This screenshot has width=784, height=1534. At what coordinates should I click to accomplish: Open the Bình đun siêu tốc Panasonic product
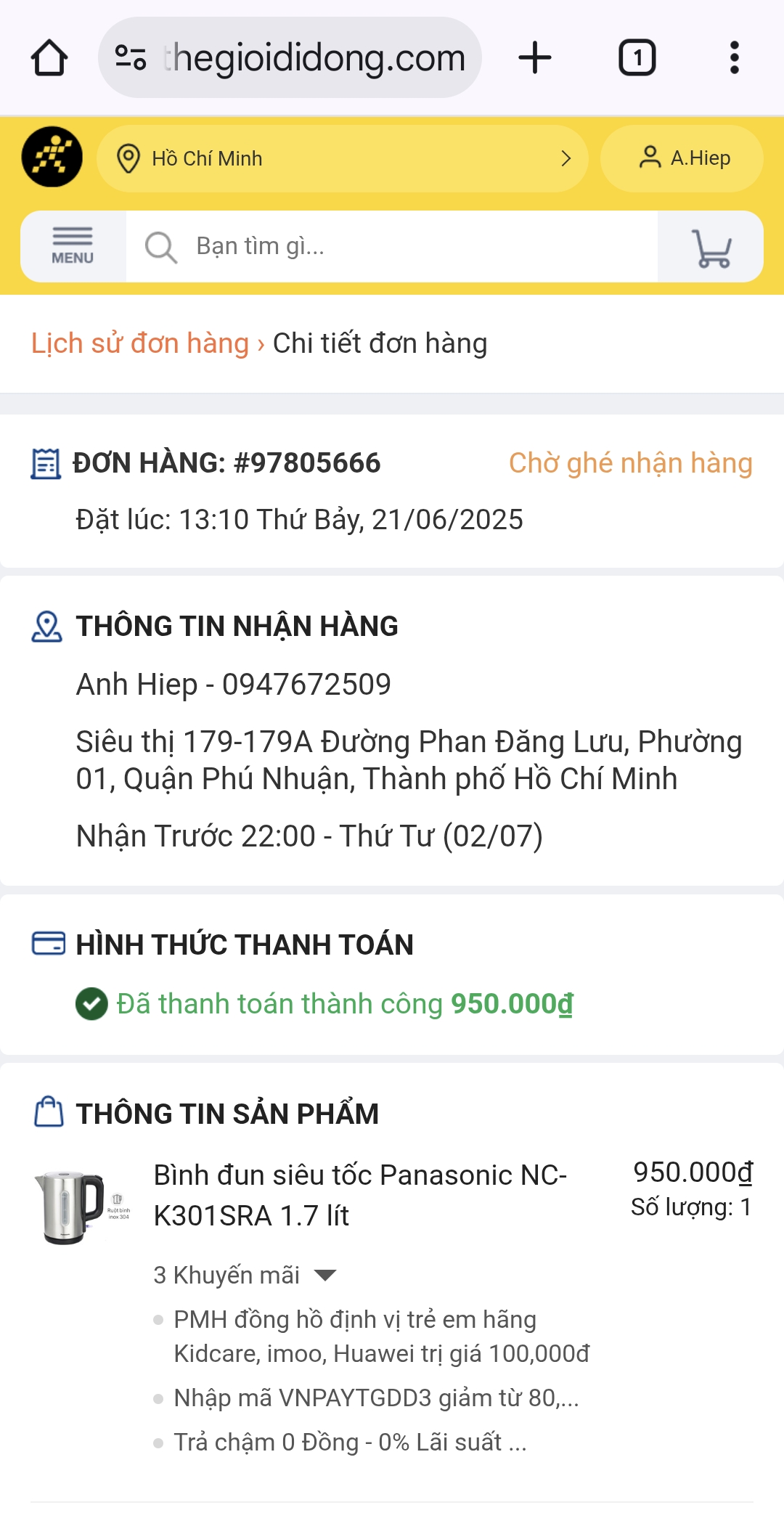(360, 1195)
